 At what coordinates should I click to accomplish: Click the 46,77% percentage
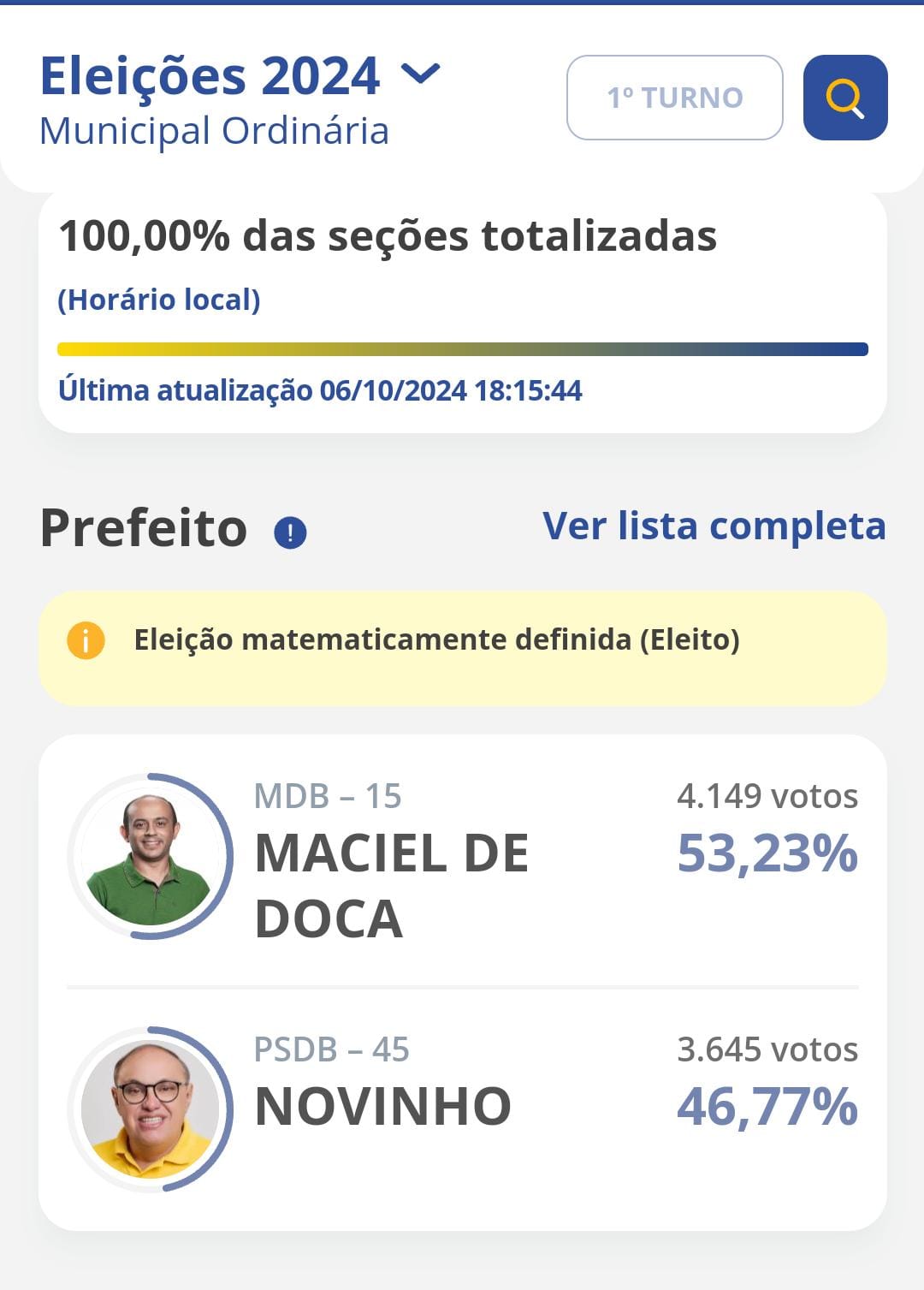click(x=767, y=1108)
